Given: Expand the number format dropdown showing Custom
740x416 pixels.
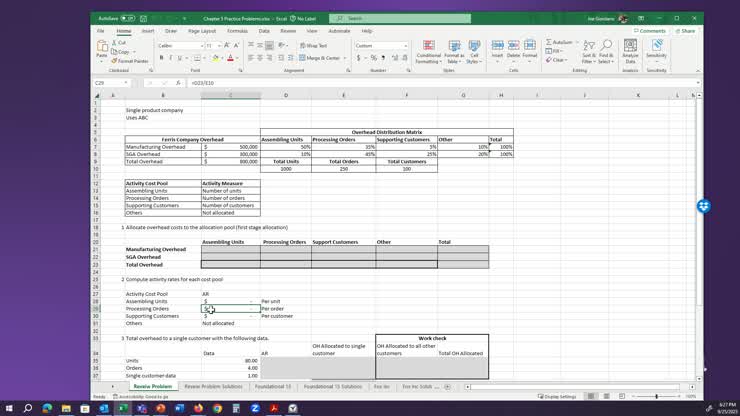Looking at the screenshot, I should point(406,46).
